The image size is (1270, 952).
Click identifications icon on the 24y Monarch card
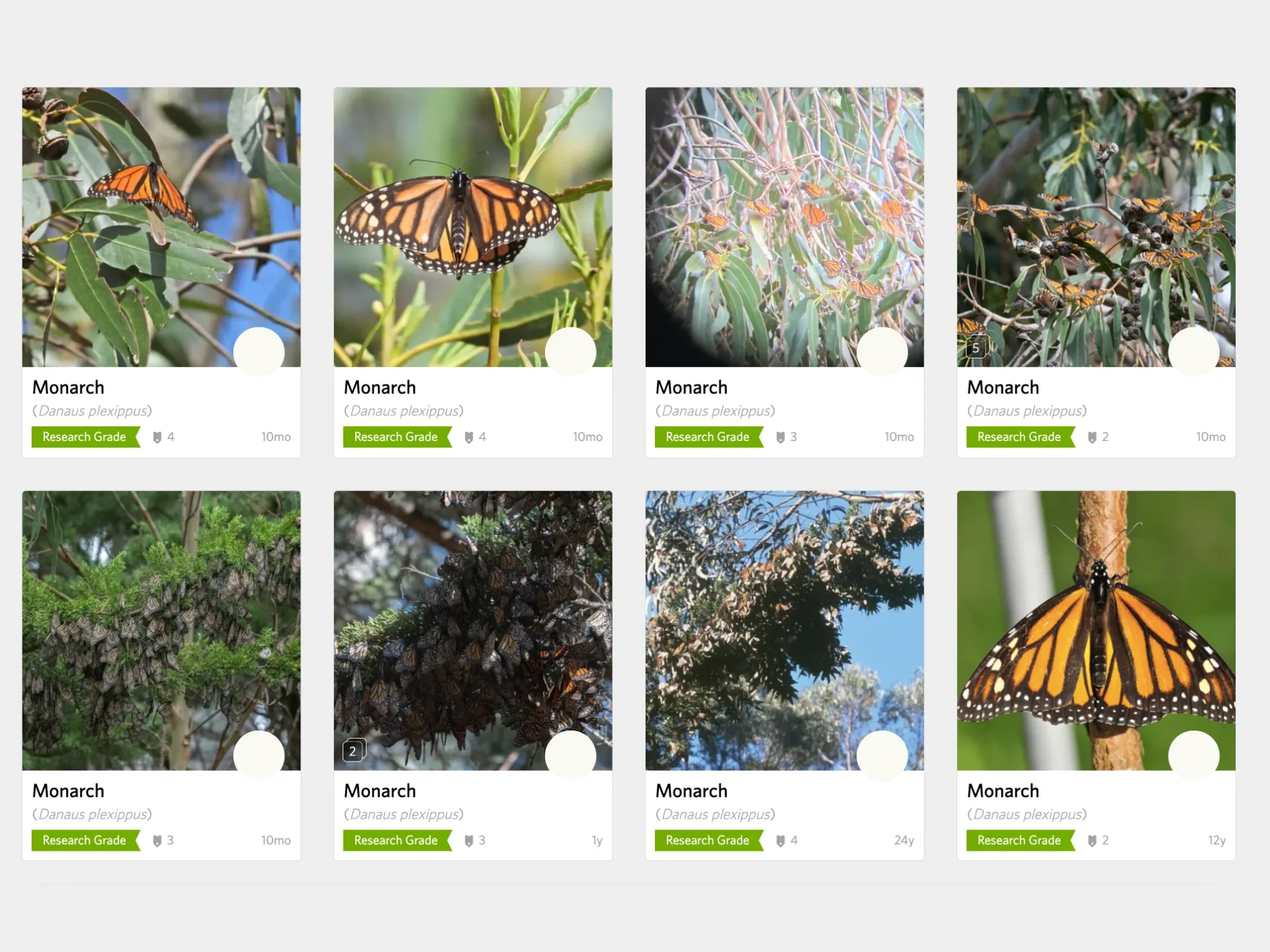[x=781, y=840]
